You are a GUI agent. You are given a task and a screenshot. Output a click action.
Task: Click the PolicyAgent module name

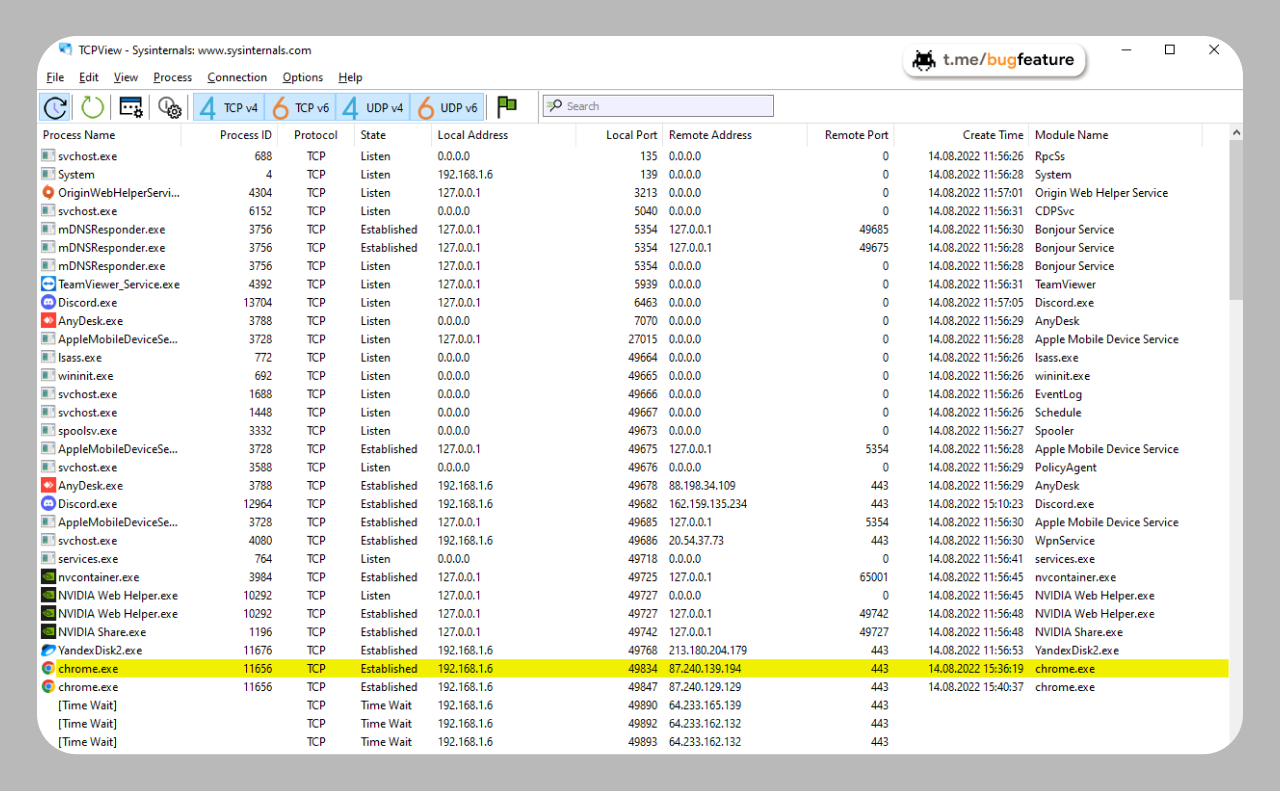[1066, 467]
